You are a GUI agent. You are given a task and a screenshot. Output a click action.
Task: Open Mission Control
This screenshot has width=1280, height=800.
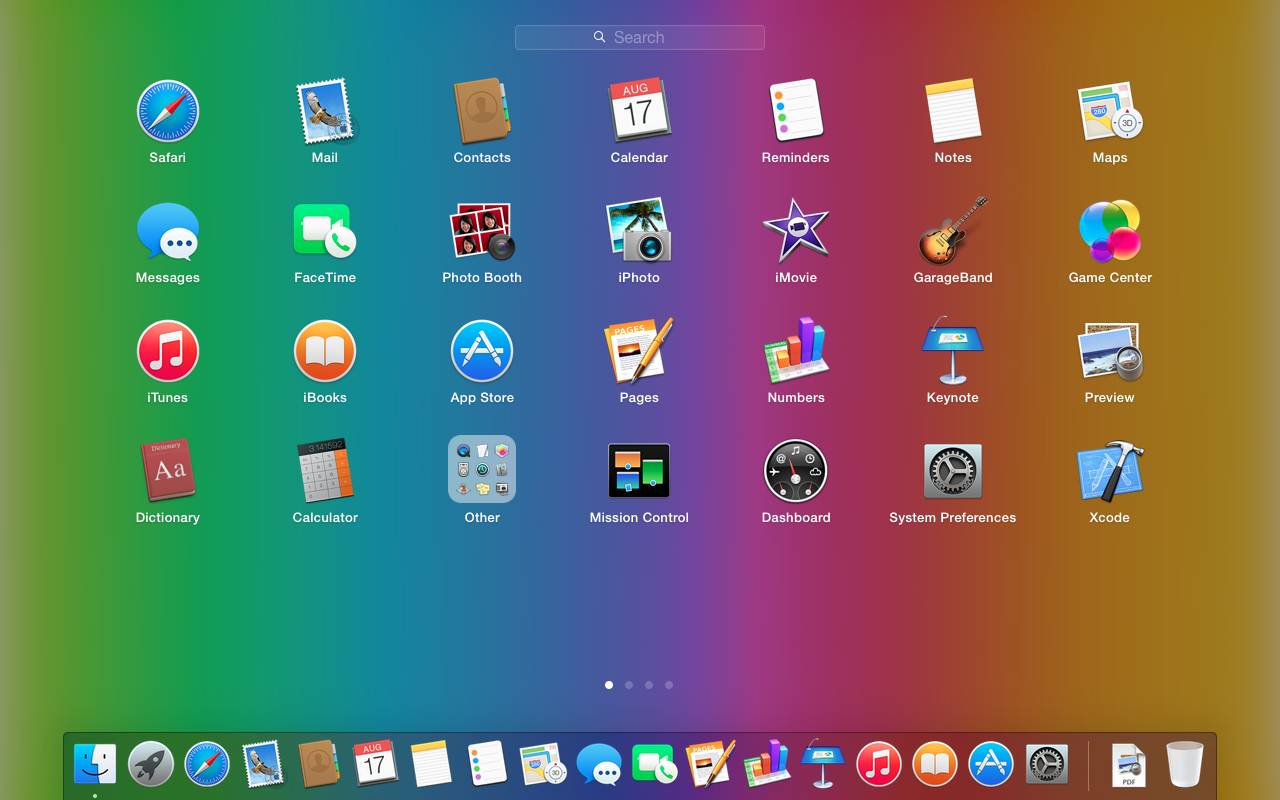639,471
